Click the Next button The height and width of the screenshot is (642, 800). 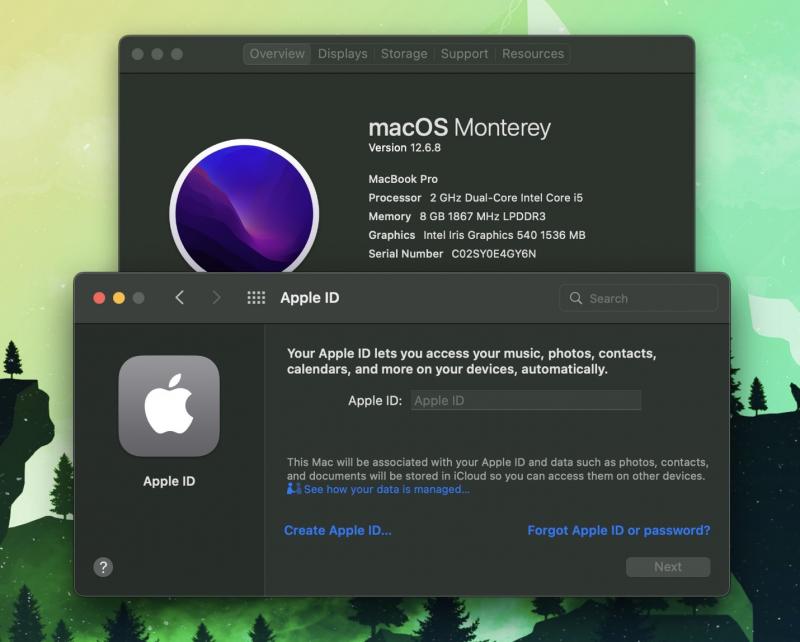point(668,566)
